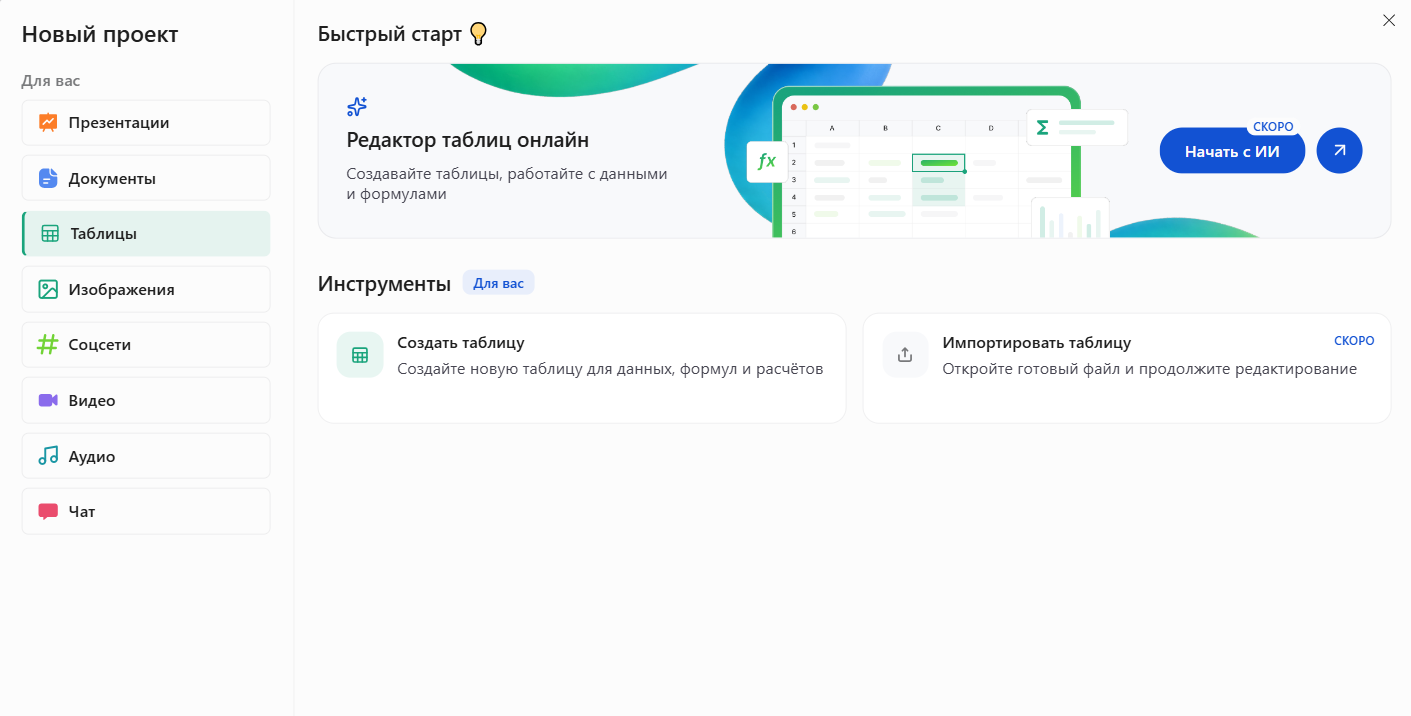Click the spreadsheet illustration in the banner
The image size is (1411, 716).
[x=927, y=162]
